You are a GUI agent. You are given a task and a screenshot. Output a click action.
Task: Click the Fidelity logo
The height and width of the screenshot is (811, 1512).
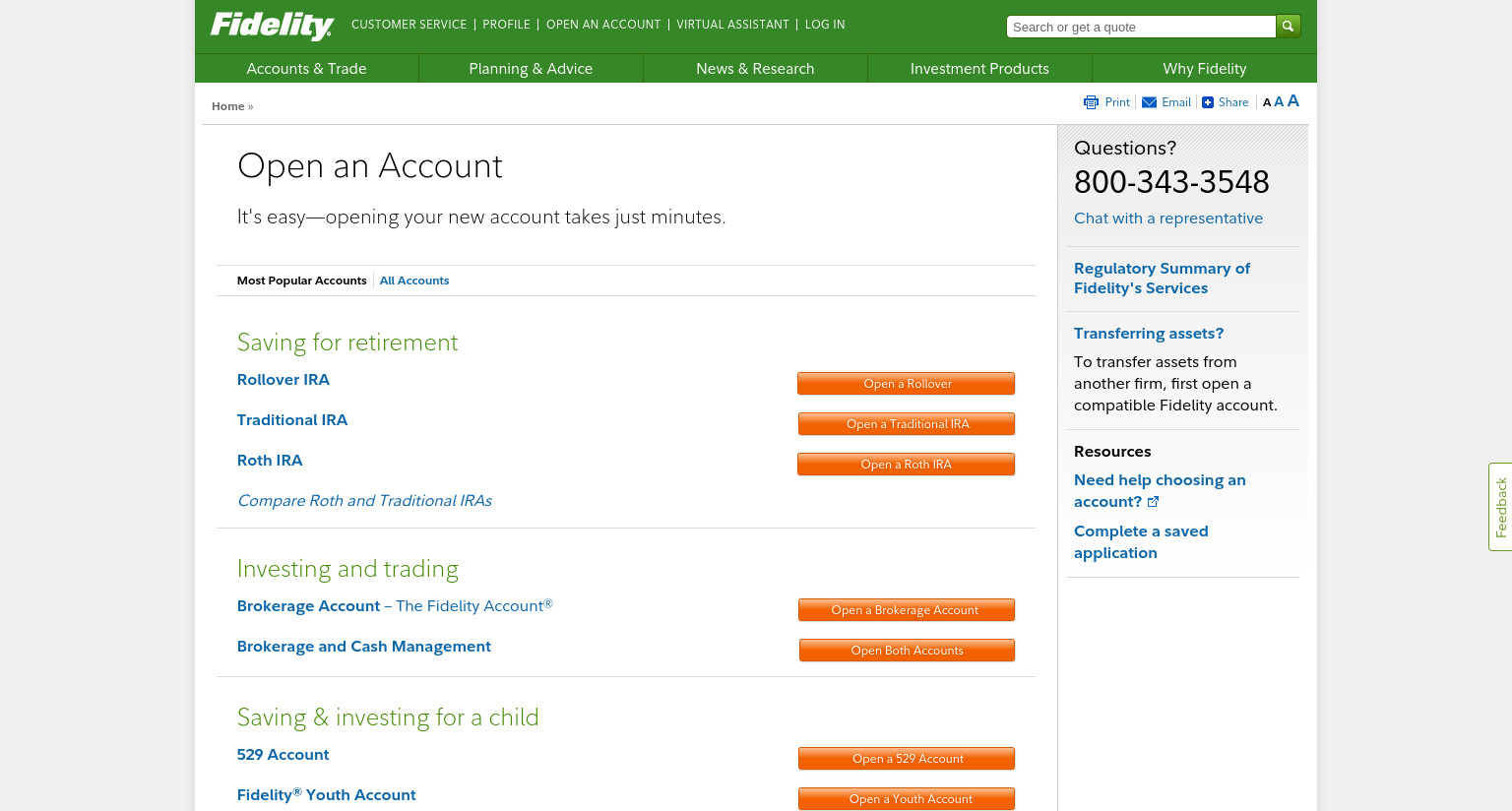(x=272, y=26)
